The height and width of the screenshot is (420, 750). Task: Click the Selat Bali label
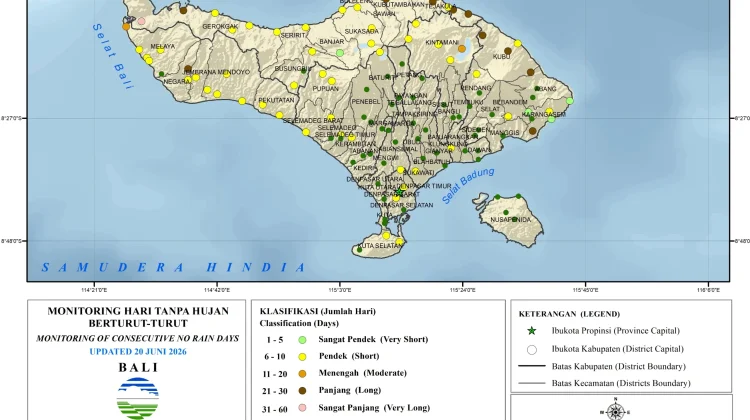click(112, 56)
